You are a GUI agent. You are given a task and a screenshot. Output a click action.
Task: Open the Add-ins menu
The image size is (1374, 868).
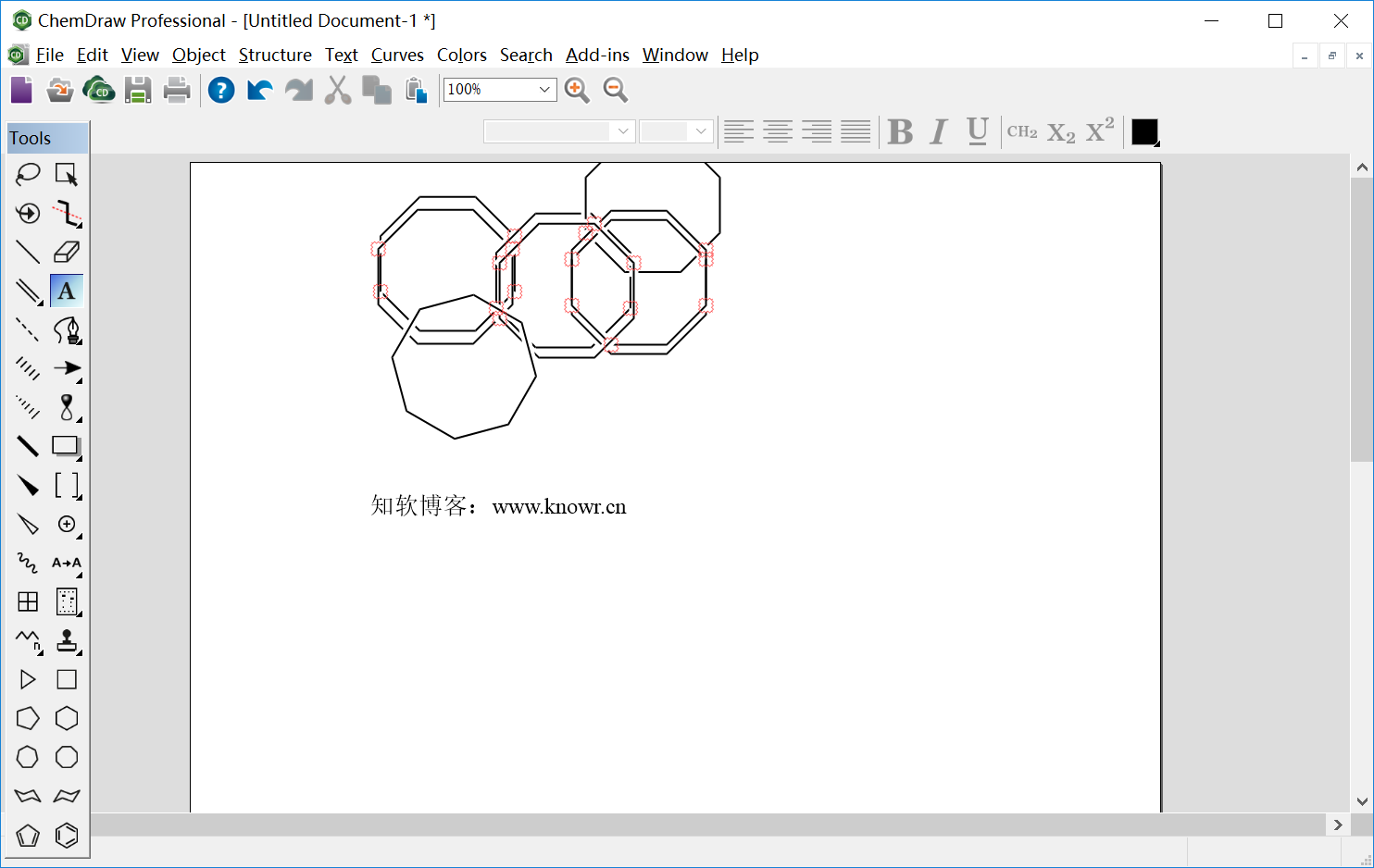coord(597,55)
